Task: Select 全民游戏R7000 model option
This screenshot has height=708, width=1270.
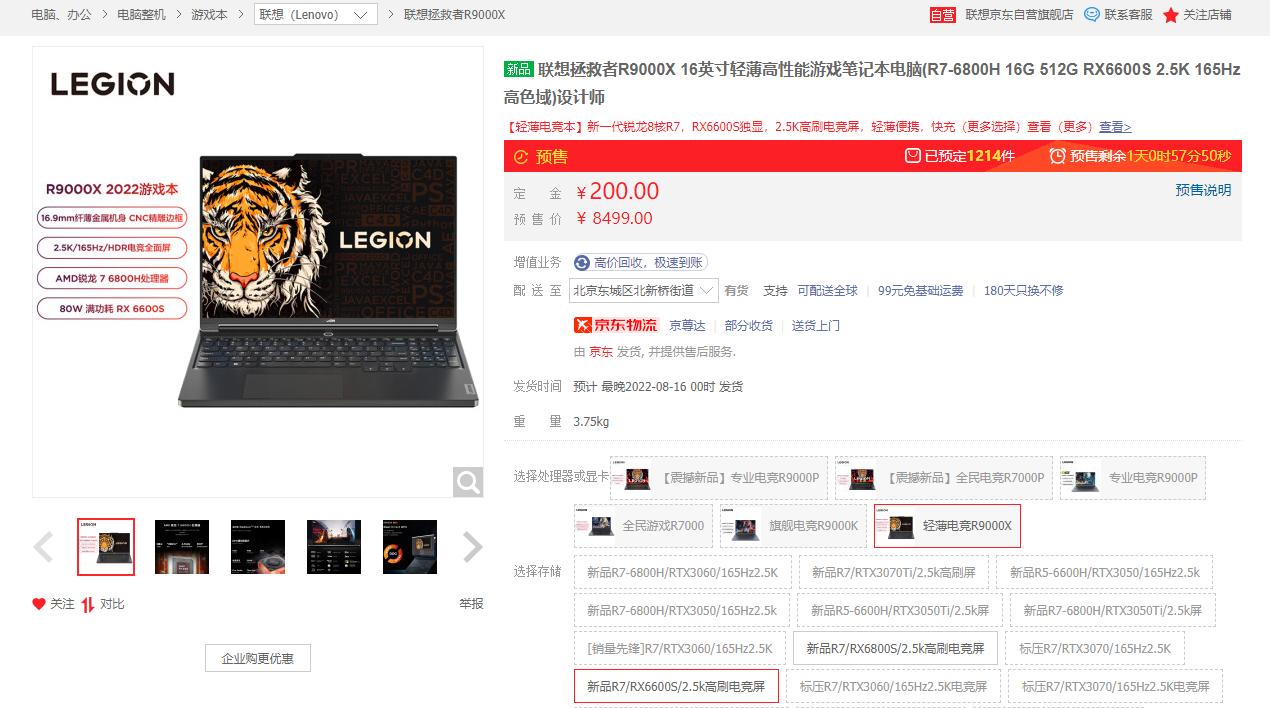Action: 642,526
